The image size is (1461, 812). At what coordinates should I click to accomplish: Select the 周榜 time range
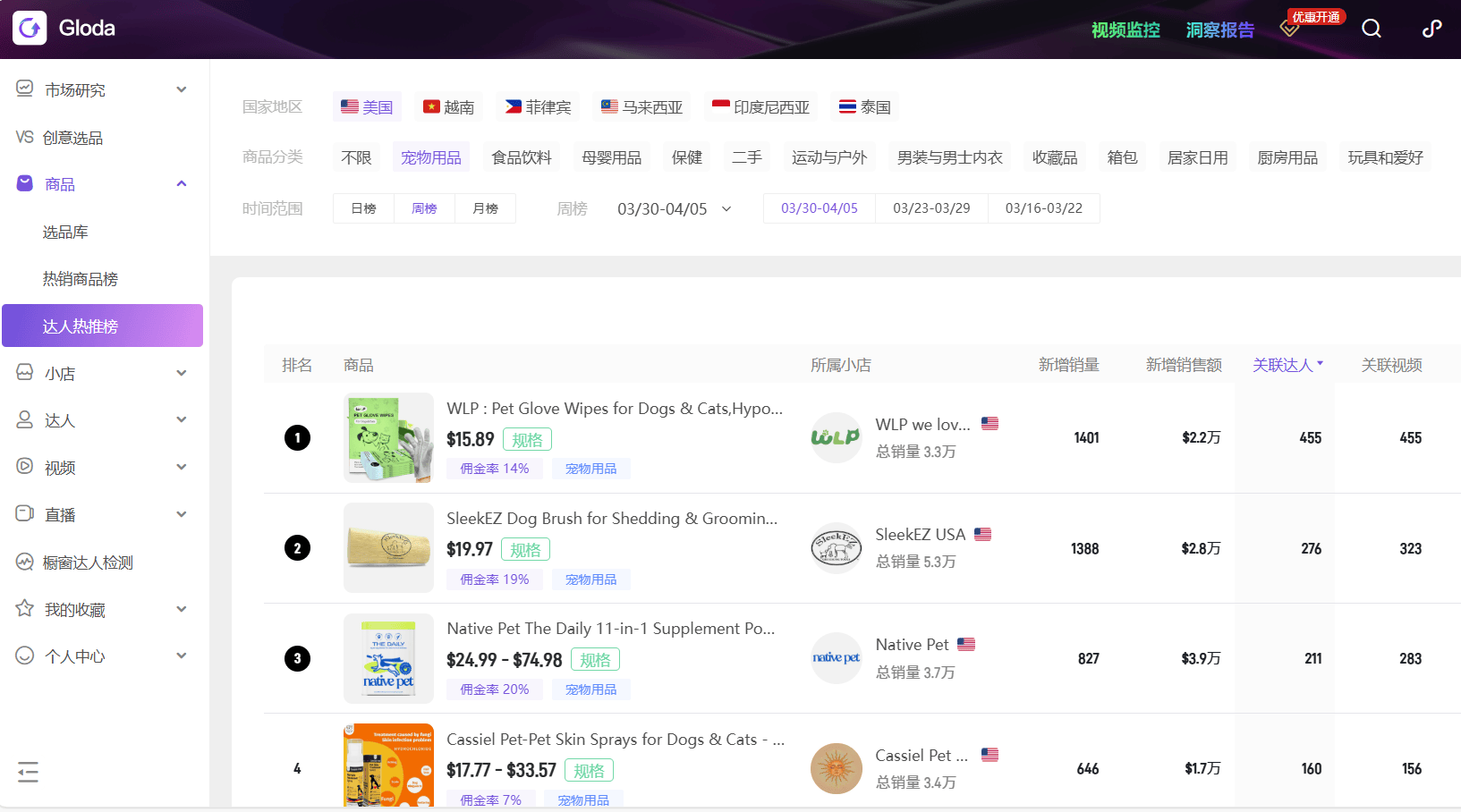pyautogui.click(x=424, y=208)
